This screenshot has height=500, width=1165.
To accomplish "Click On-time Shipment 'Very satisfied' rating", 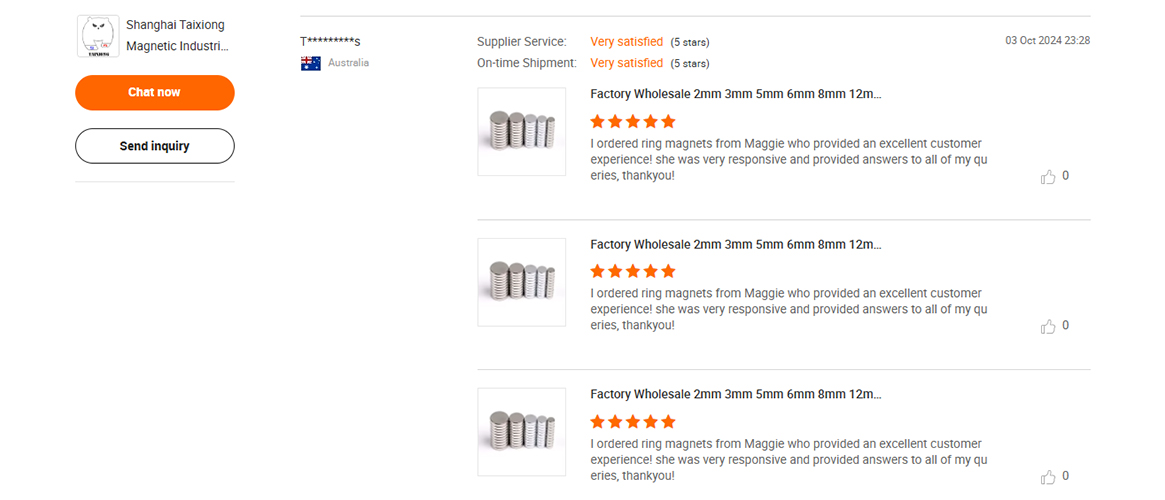I will pyautogui.click(x=626, y=63).
